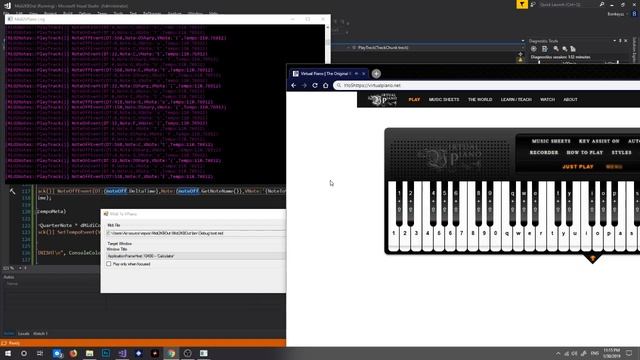Viewport: 640px width, 360px height.
Task: Open Task View on the taskbar
Action: [40, 353]
